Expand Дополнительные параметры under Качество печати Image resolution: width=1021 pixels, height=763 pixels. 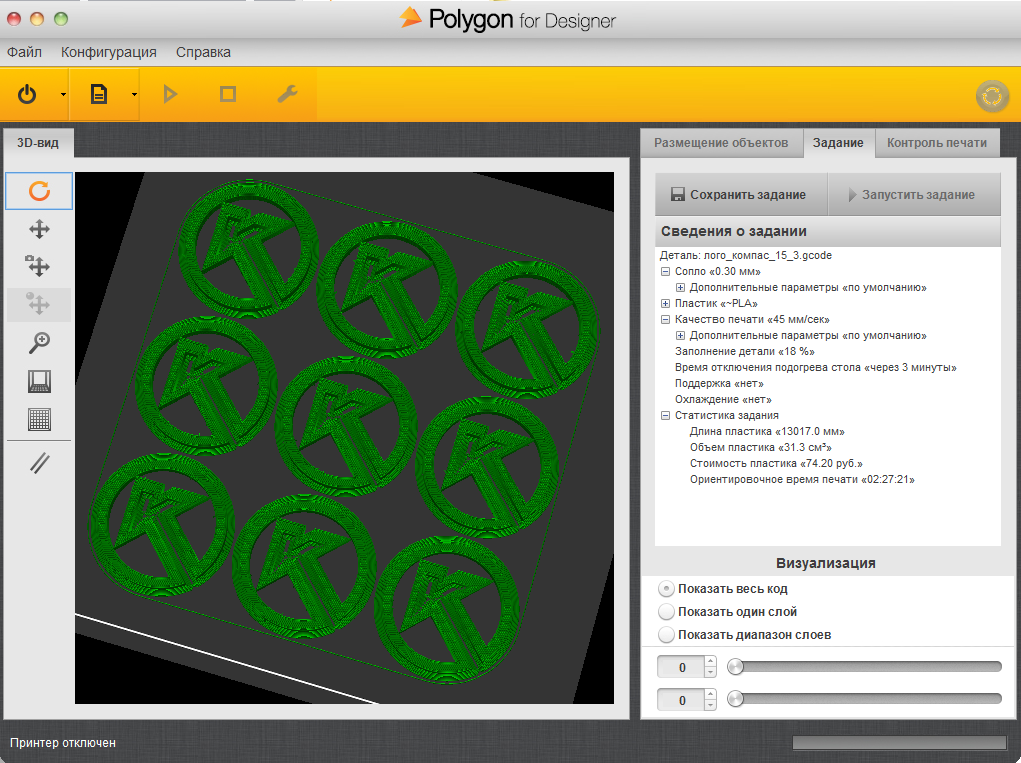680,335
